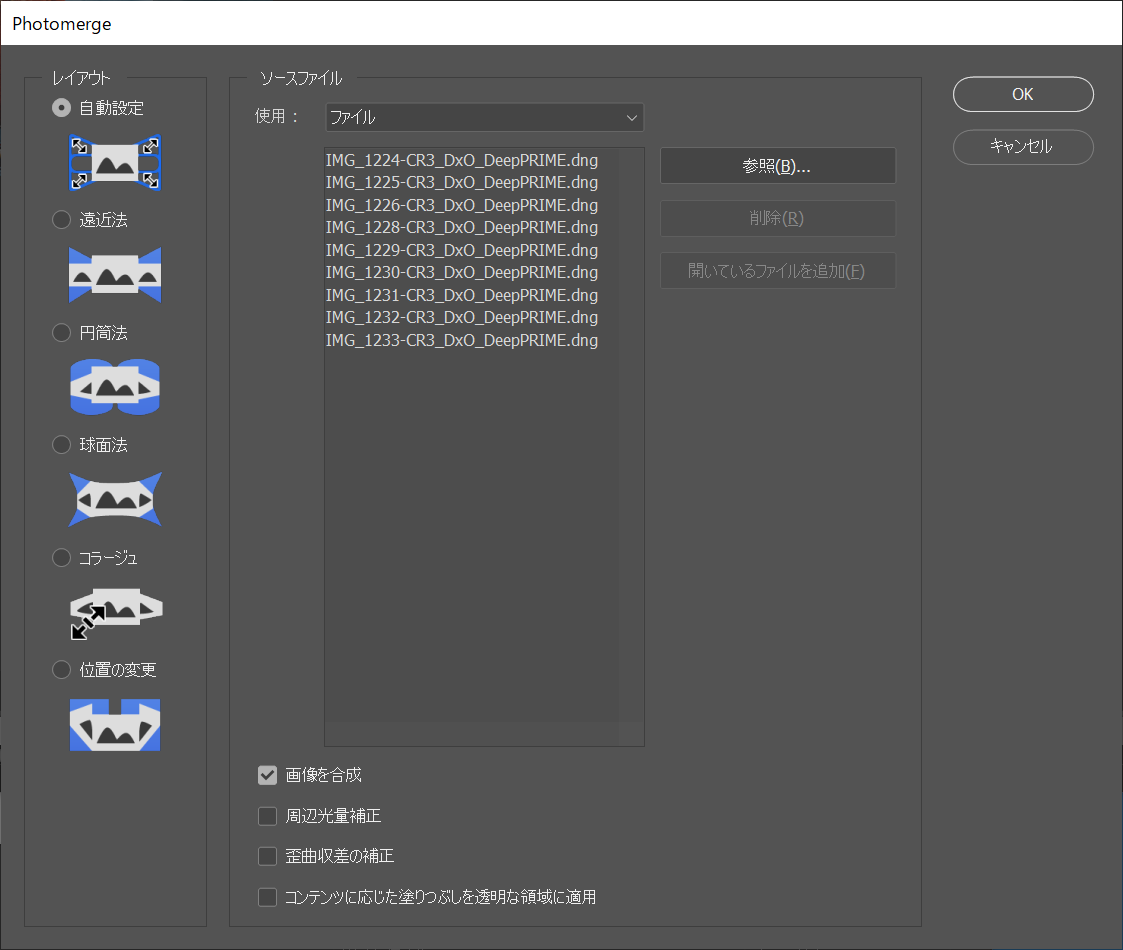
Task: Pick the コラージュ radio button
Action: 62,557
